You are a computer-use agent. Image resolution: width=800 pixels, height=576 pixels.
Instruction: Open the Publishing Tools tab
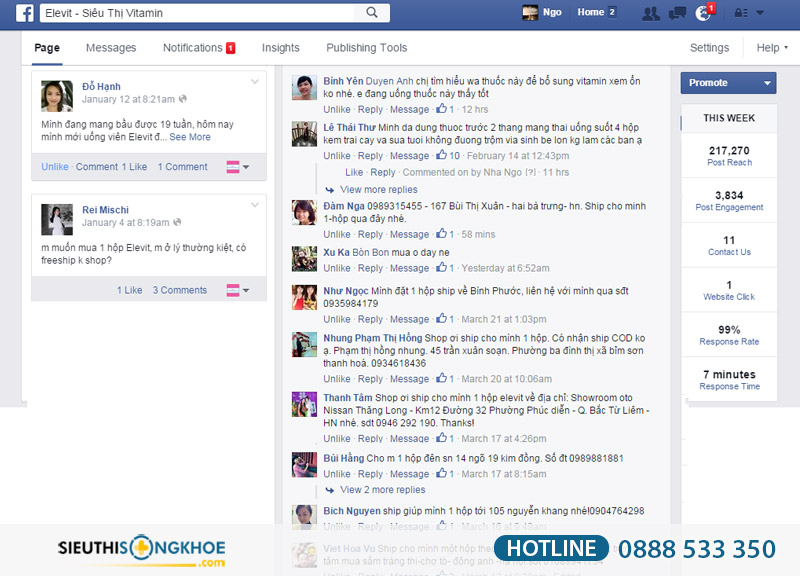point(366,48)
